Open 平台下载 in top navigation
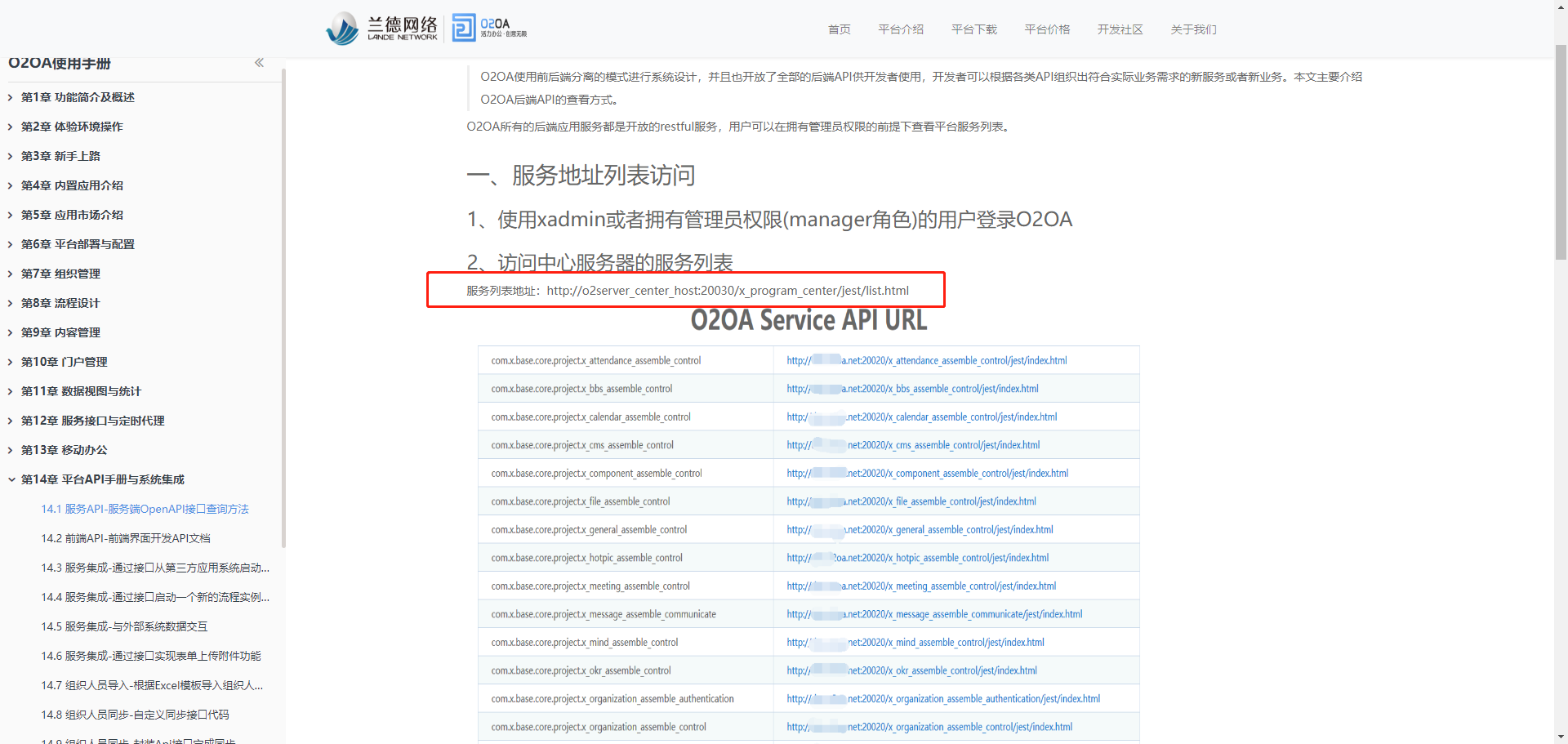The width and height of the screenshot is (1568, 744). [974, 29]
